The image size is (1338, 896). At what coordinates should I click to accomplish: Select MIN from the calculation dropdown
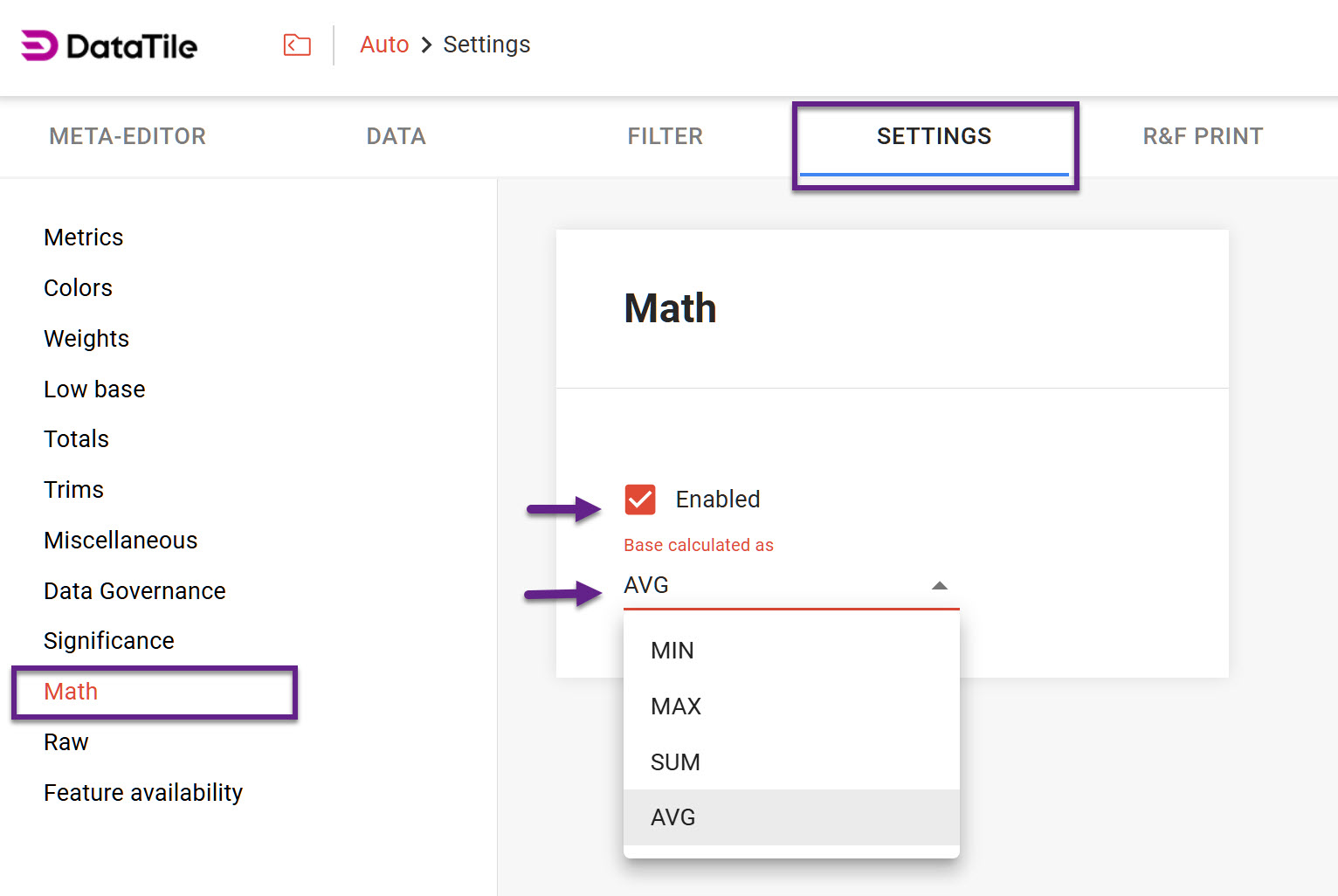672,650
